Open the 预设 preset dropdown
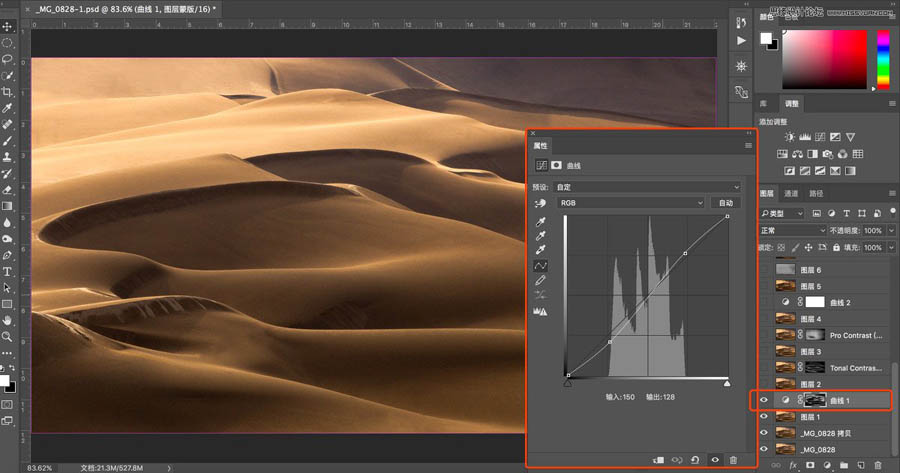This screenshot has height=473, width=900. [x=648, y=187]
